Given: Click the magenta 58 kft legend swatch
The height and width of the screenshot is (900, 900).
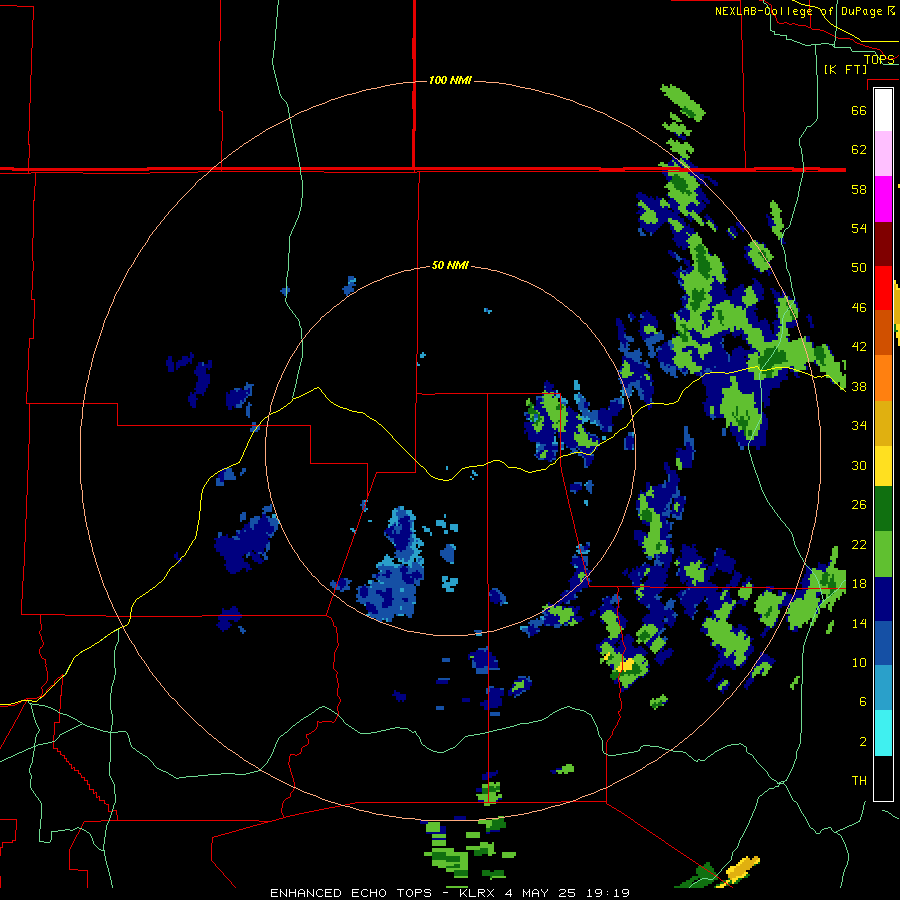Looking at the screenshot, I should [883, 199].
